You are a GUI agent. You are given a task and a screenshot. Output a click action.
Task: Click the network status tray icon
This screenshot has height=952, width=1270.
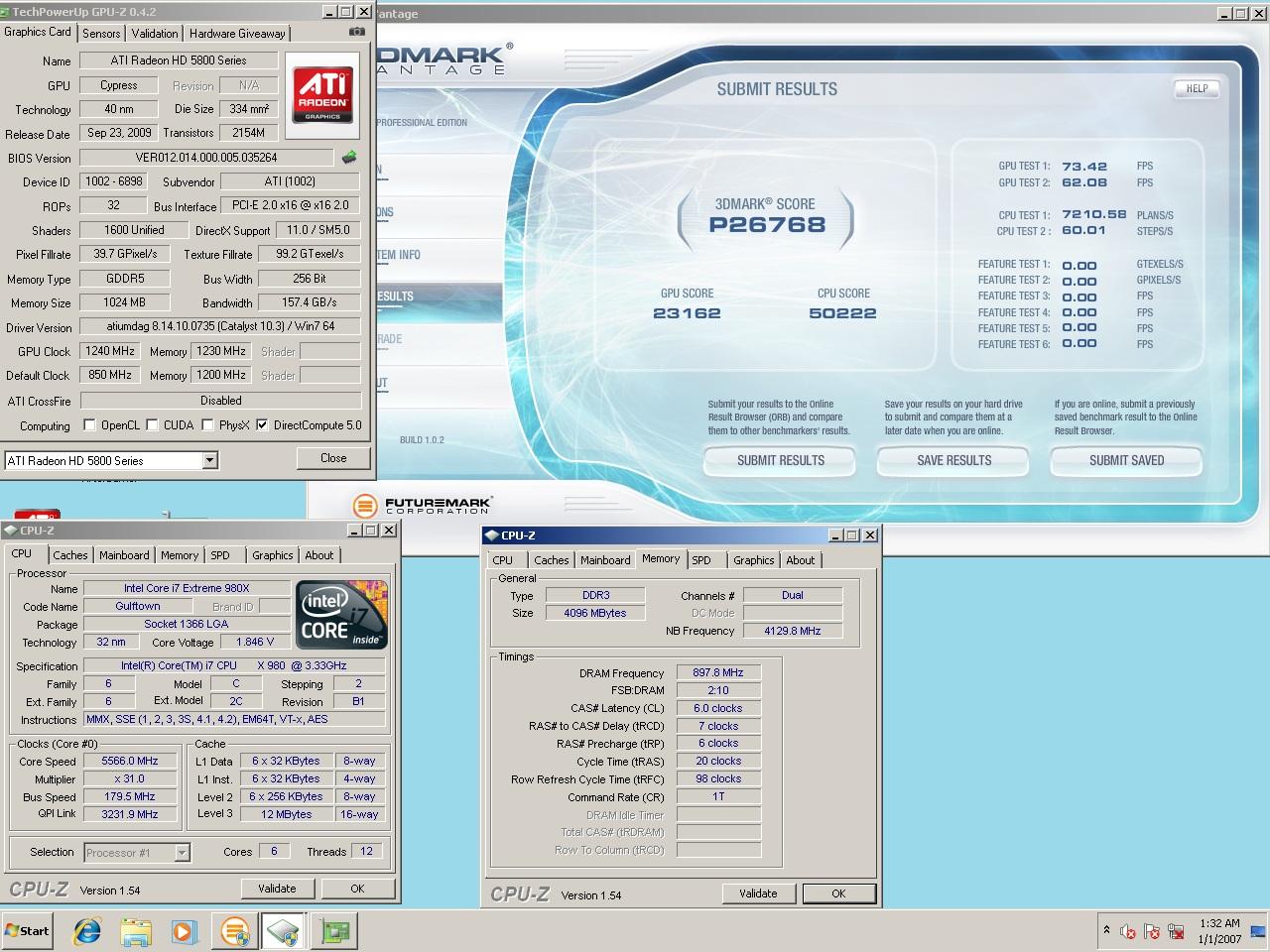click(1176, 931)
